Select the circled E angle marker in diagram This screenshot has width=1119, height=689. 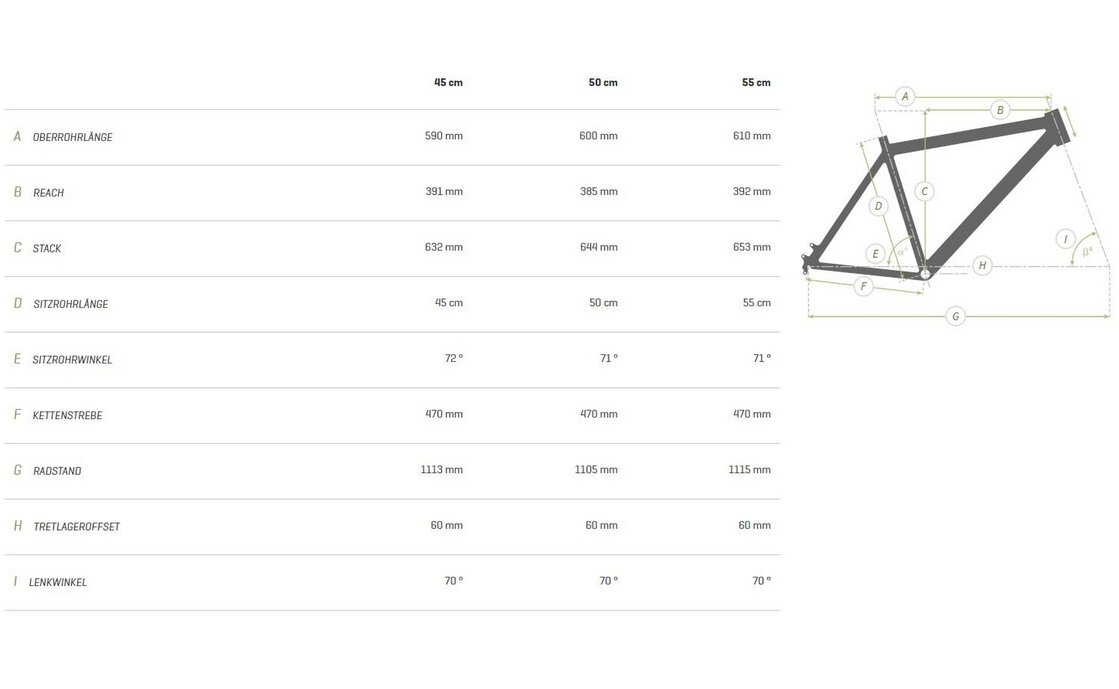(x=876, y=254)
